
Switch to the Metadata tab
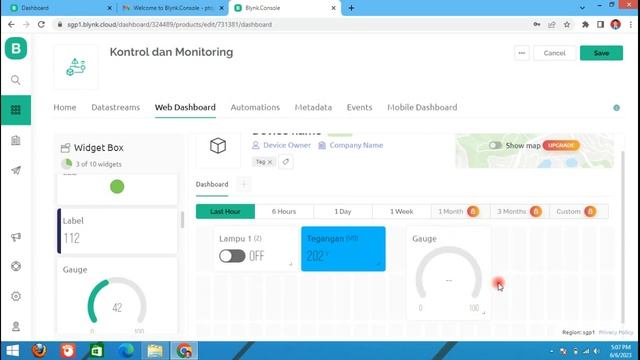tap(313, 107)
